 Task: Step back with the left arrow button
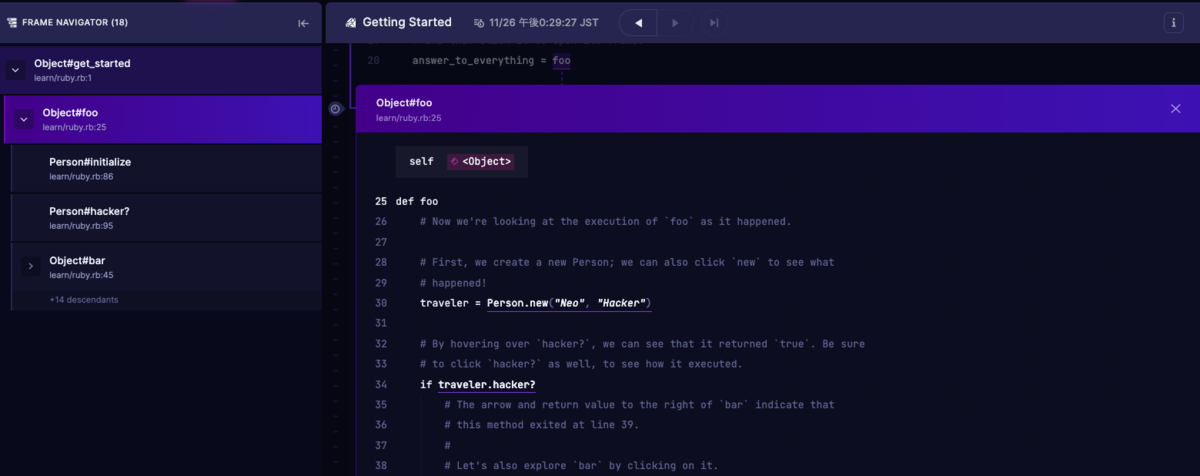tap(638, 22)
